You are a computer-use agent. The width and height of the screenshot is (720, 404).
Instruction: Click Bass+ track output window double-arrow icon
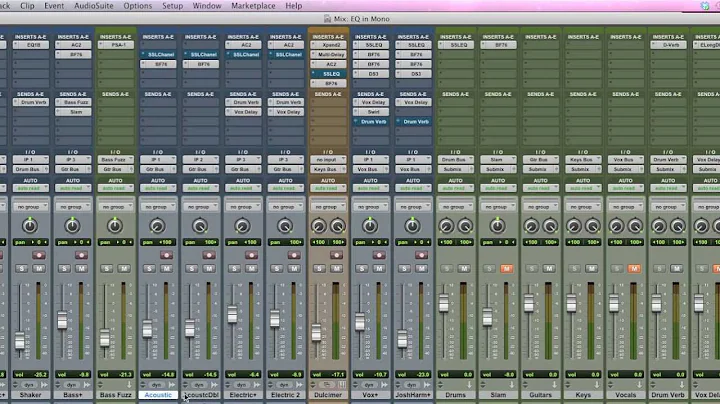(87, 385)
